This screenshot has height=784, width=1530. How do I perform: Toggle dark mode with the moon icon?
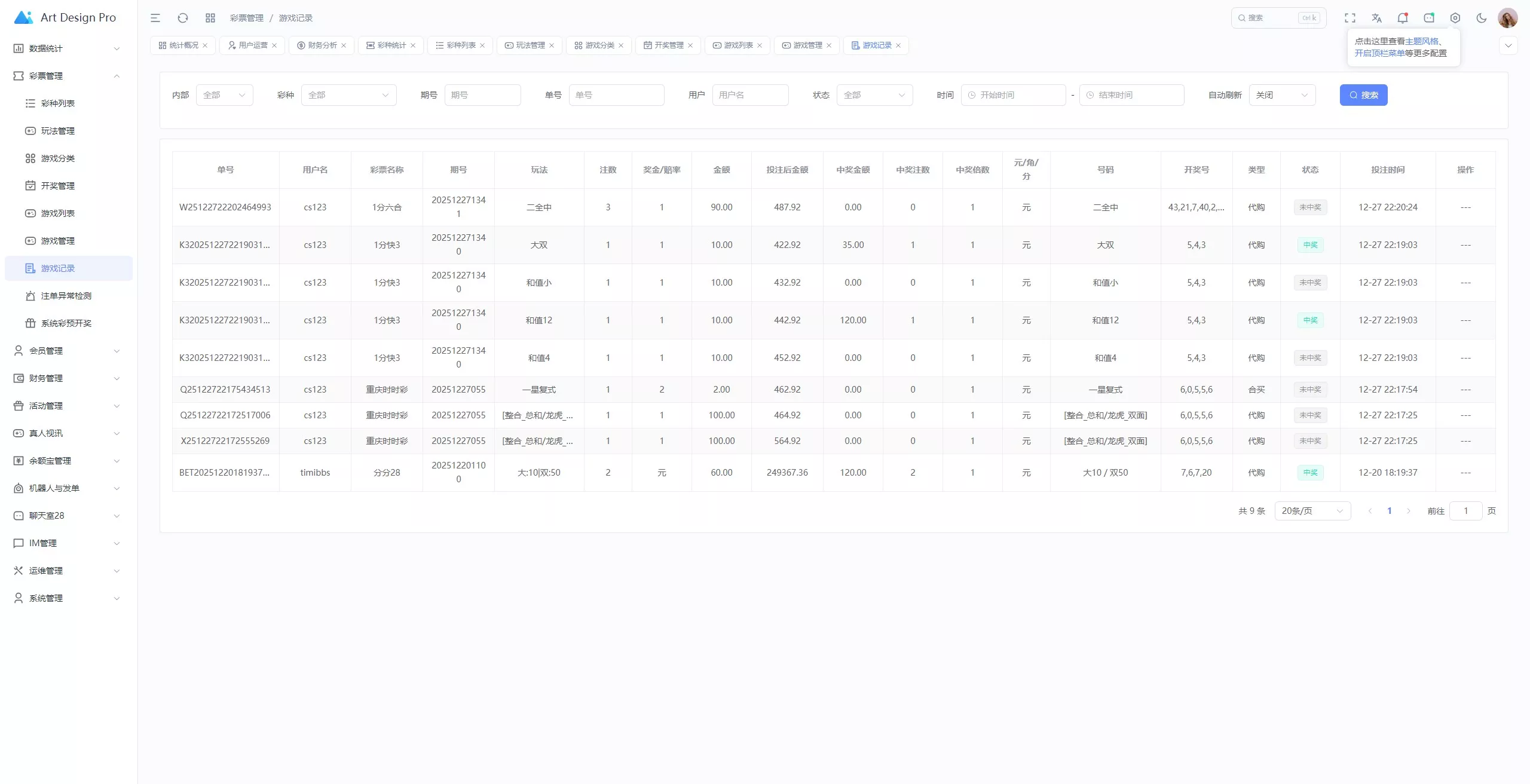(x=1482, y=18)
